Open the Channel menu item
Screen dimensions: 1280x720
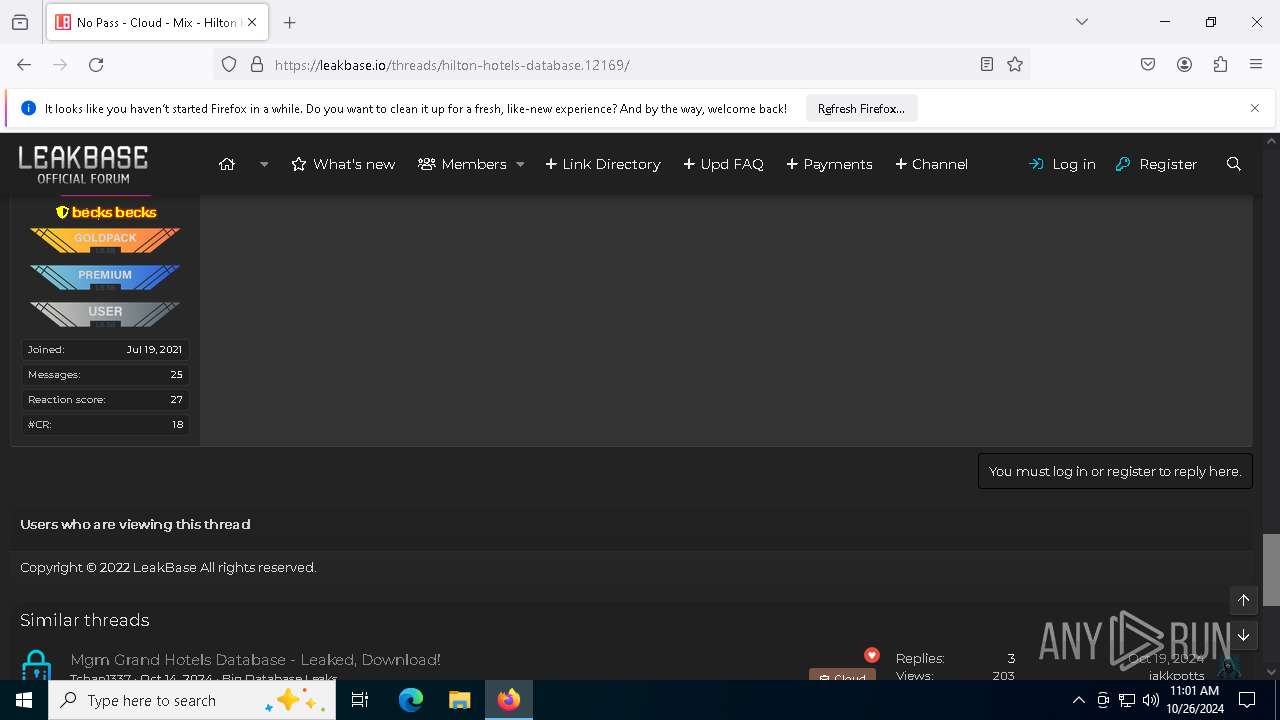point(931,164)
